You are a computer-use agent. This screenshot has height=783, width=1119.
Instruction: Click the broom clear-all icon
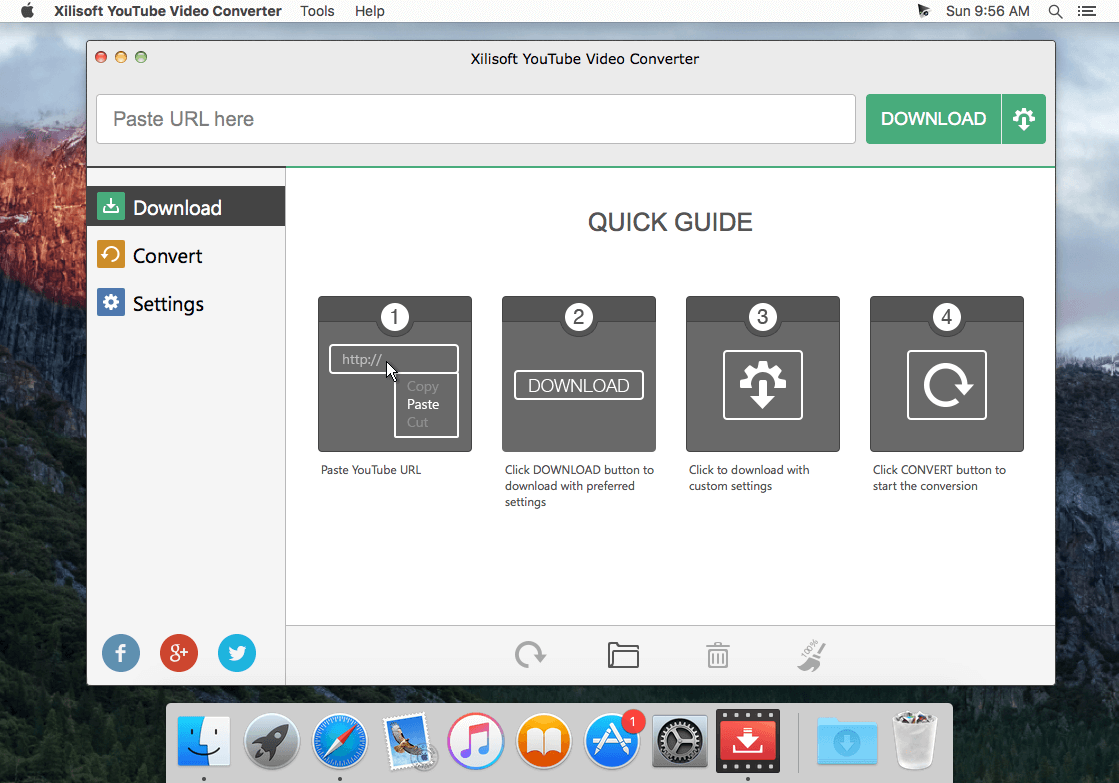(811, 655)
